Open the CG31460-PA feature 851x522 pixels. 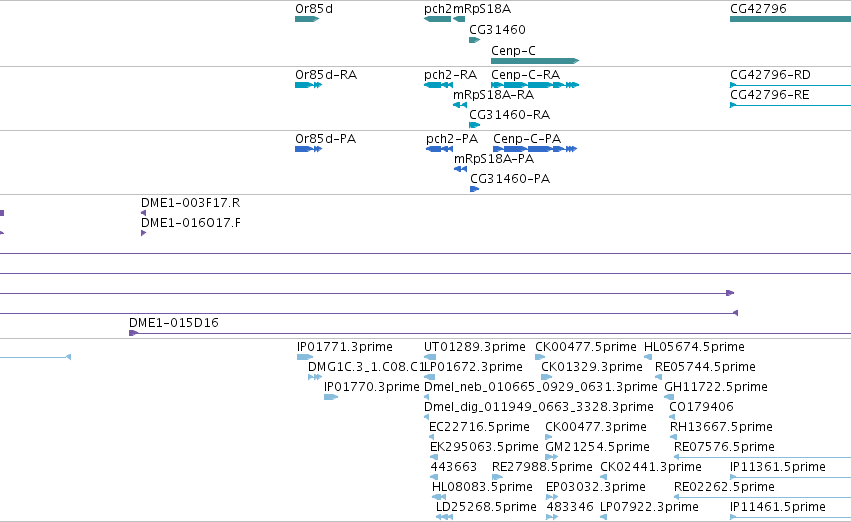click(x=474, y=189)
